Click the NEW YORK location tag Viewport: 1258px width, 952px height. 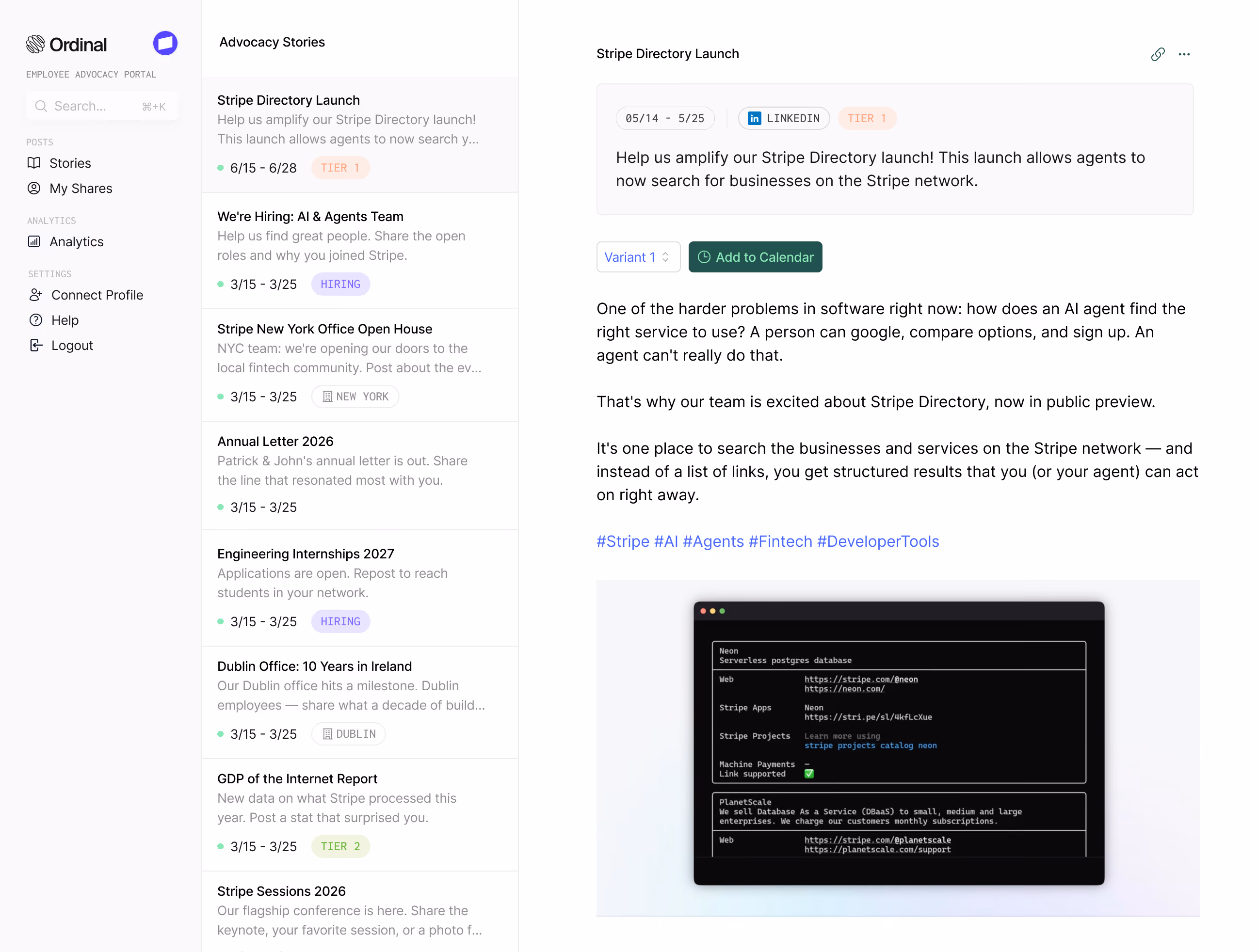pos(355,397)
